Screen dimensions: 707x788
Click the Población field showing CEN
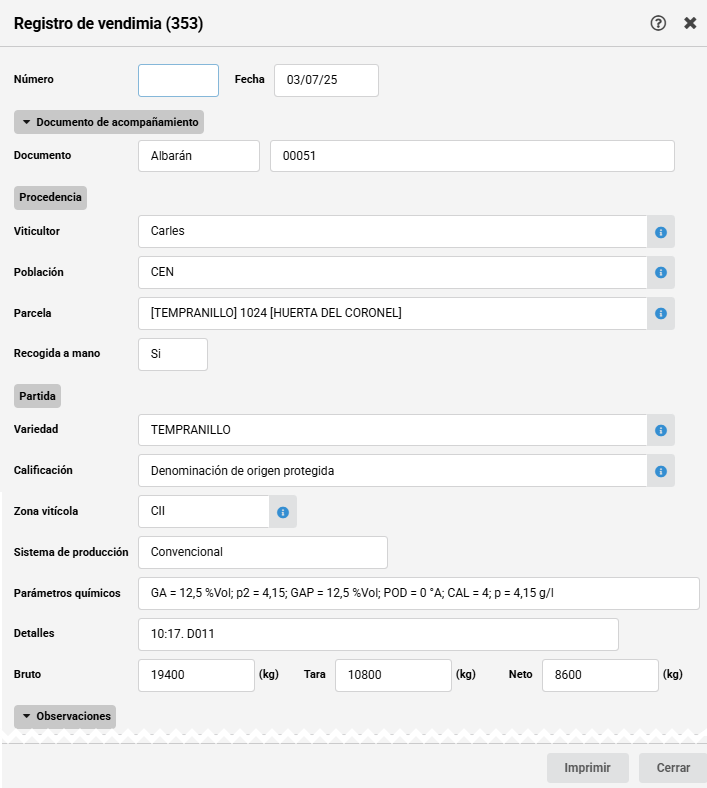[392, 272]
